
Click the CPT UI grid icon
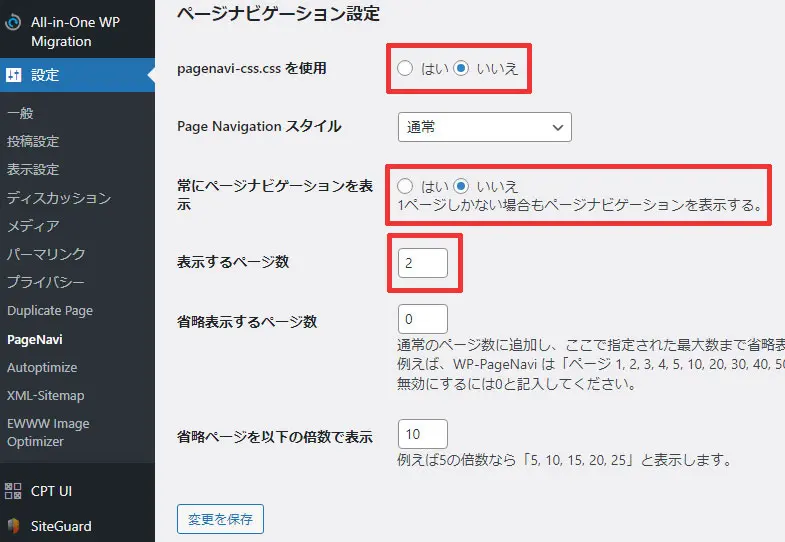[13, 491]
